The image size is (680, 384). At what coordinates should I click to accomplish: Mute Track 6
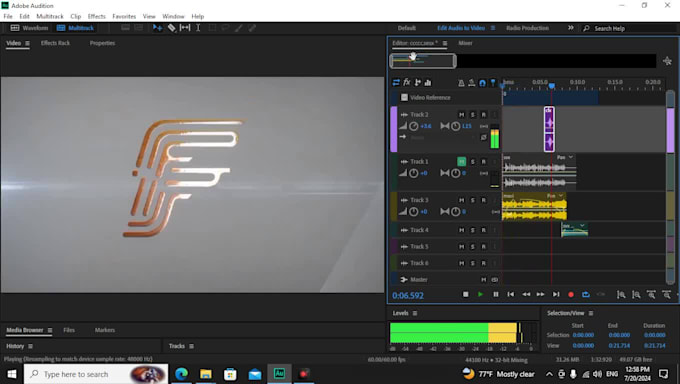461,263
